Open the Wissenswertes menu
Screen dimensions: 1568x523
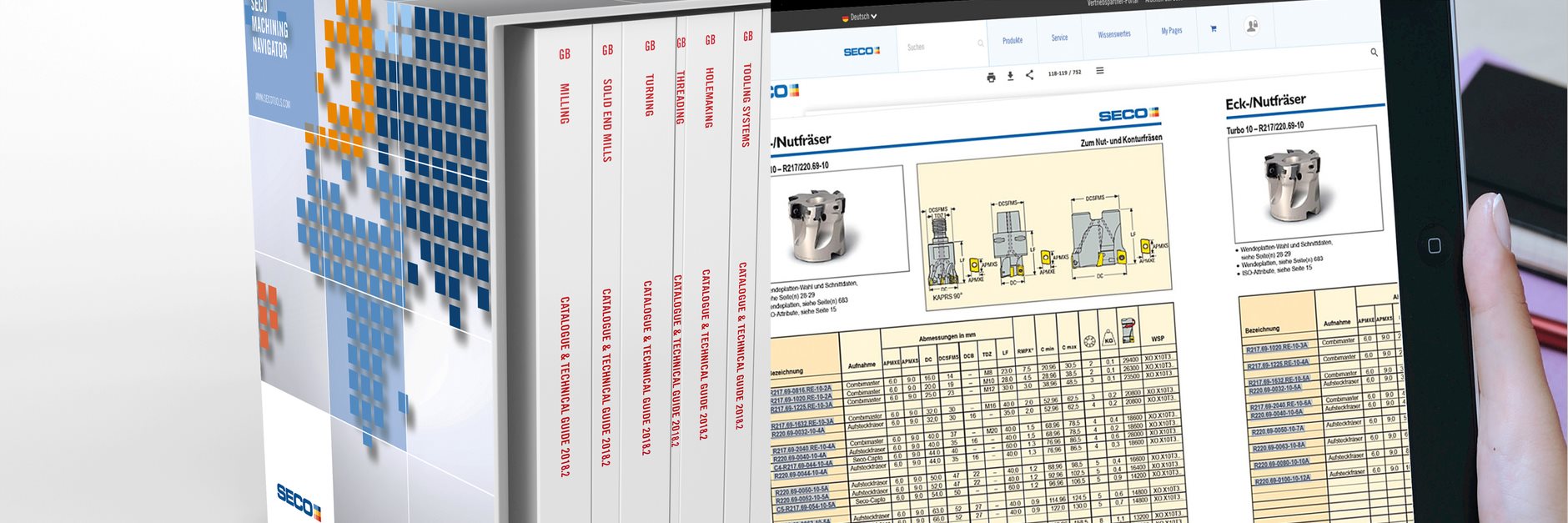1114,34
